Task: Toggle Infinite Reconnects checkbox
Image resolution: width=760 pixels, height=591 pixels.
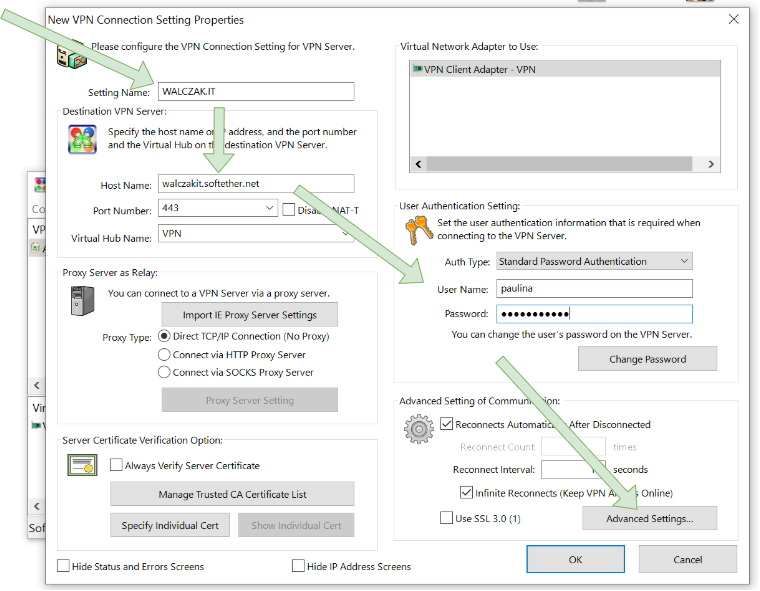Action: click(466, 493)
